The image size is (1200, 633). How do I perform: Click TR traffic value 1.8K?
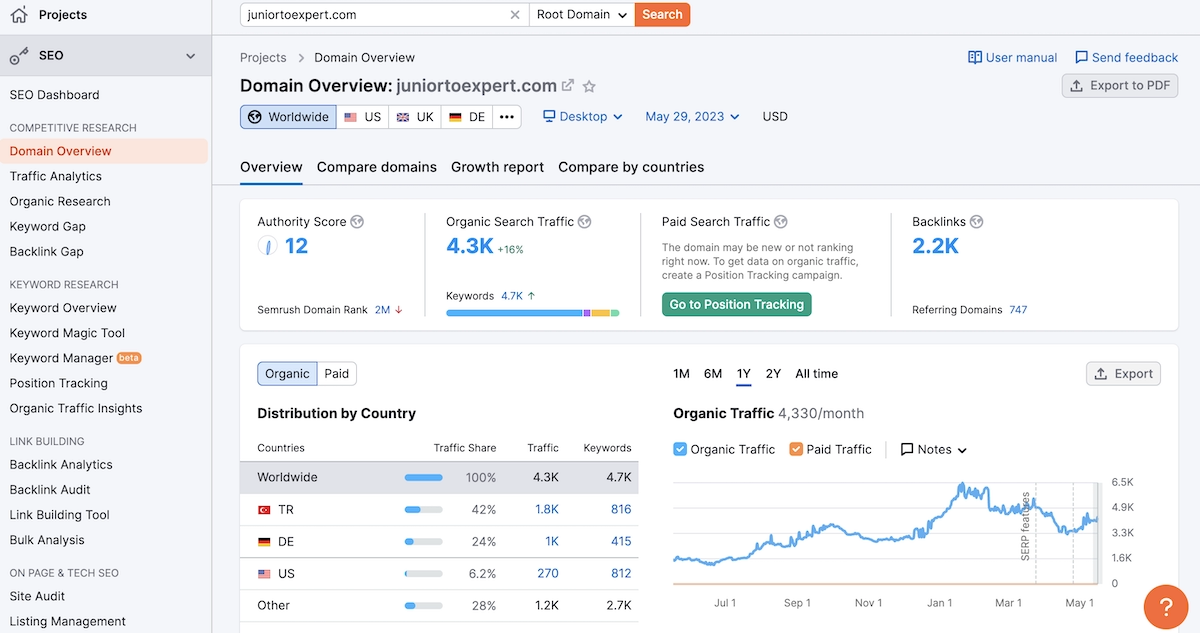click(547, 510)
